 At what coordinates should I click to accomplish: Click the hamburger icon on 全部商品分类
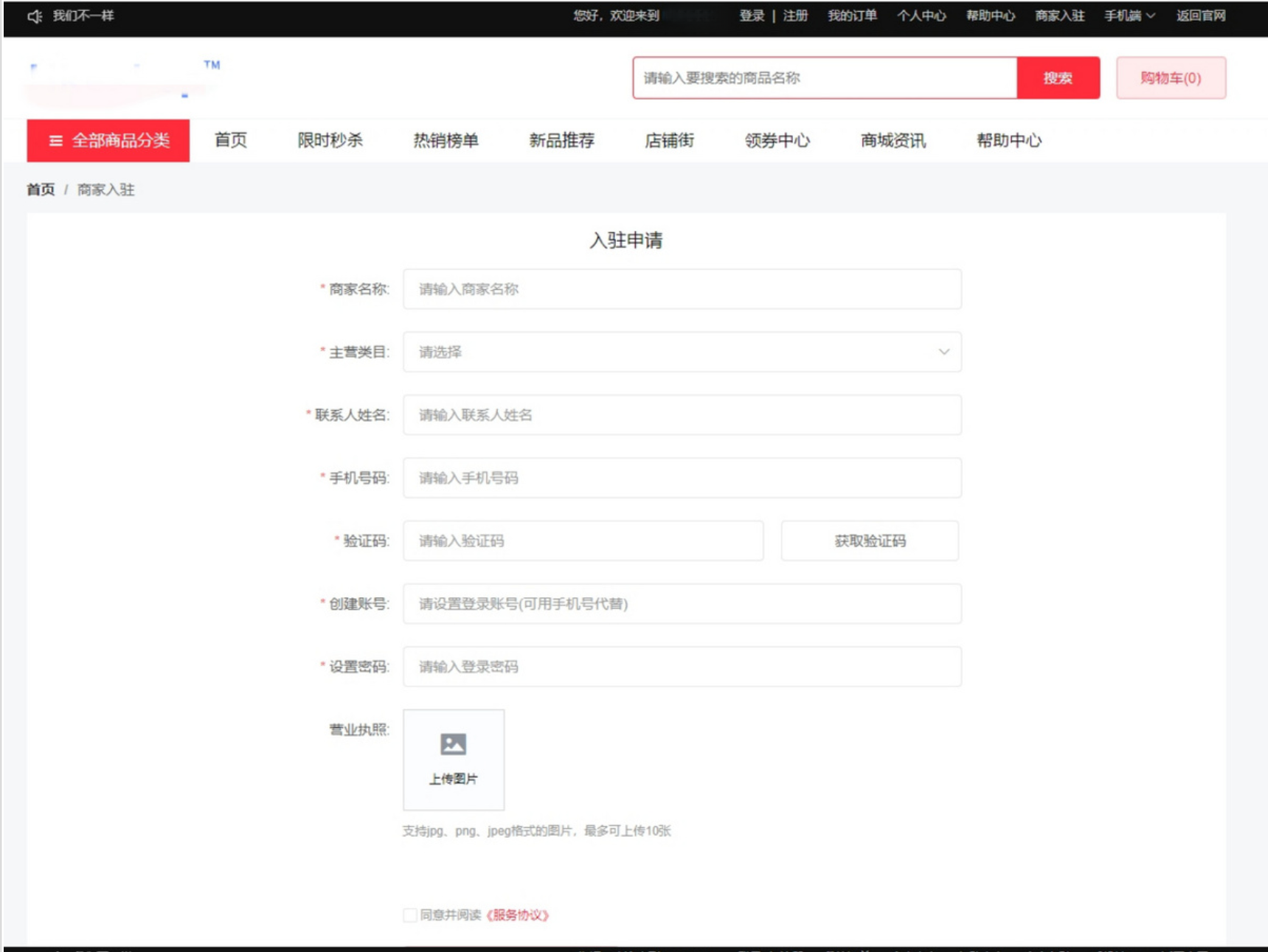coord(55,141)
